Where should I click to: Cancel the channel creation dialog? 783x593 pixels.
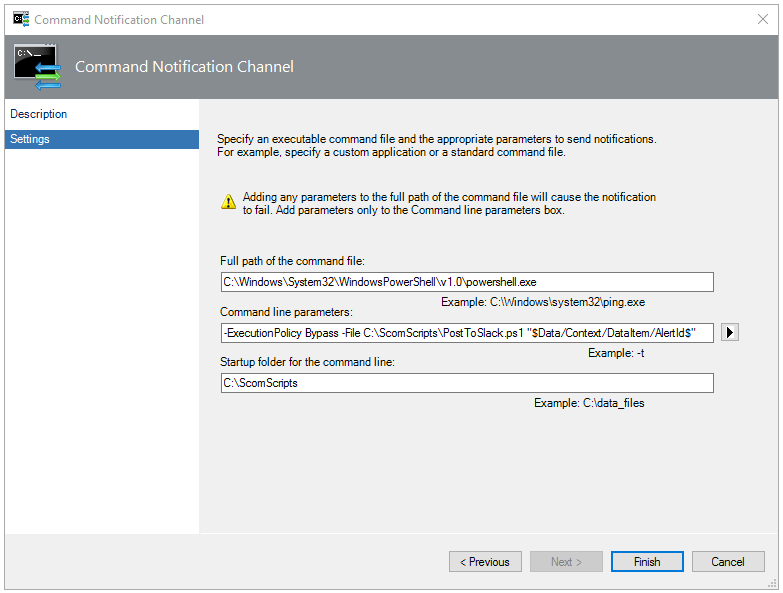tap(728, 562)
